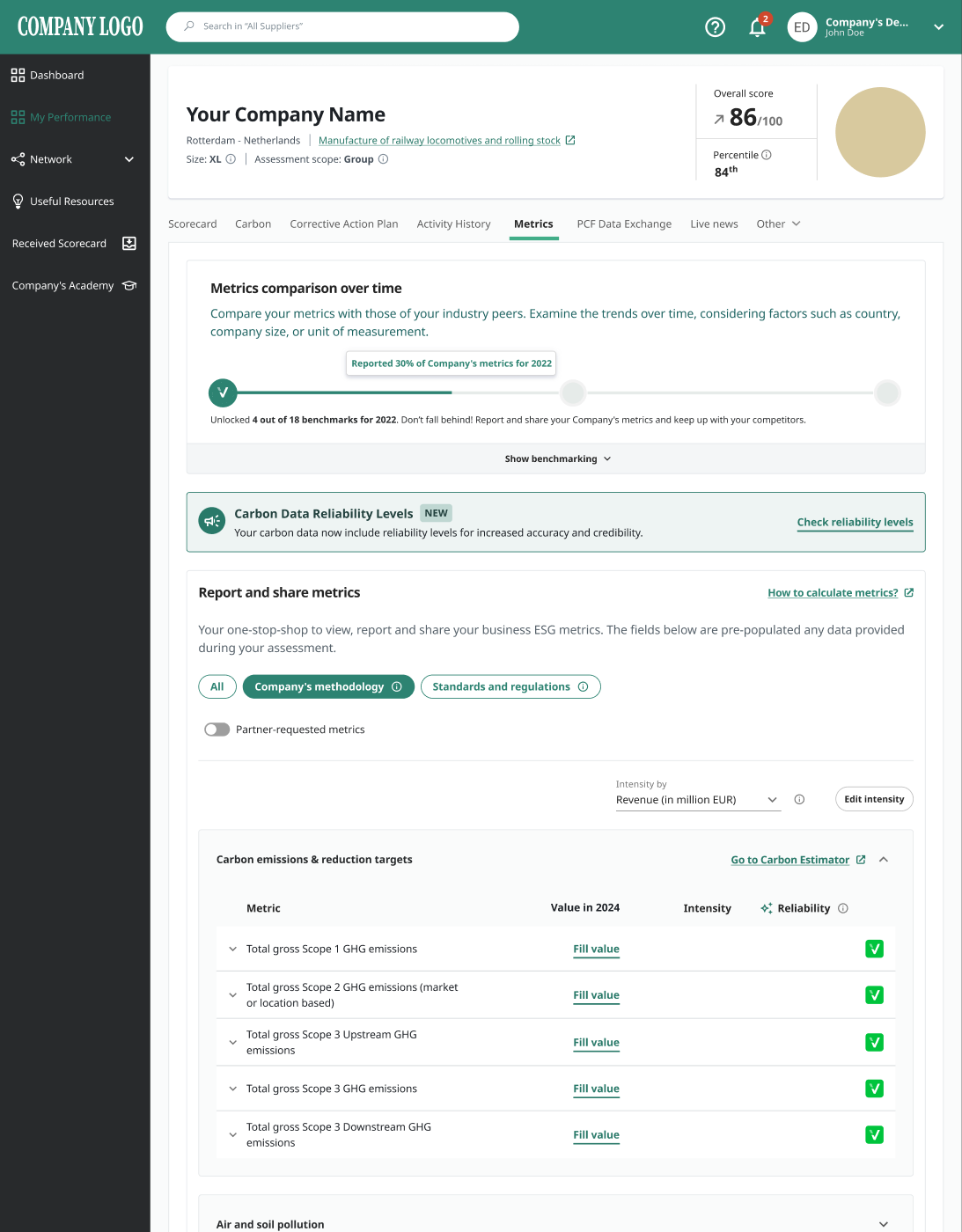The width and height of the screenshot is (962, 1232).
Task: Click the info icon on Standards and regulations chip
Action: click(x=583, y=686)
